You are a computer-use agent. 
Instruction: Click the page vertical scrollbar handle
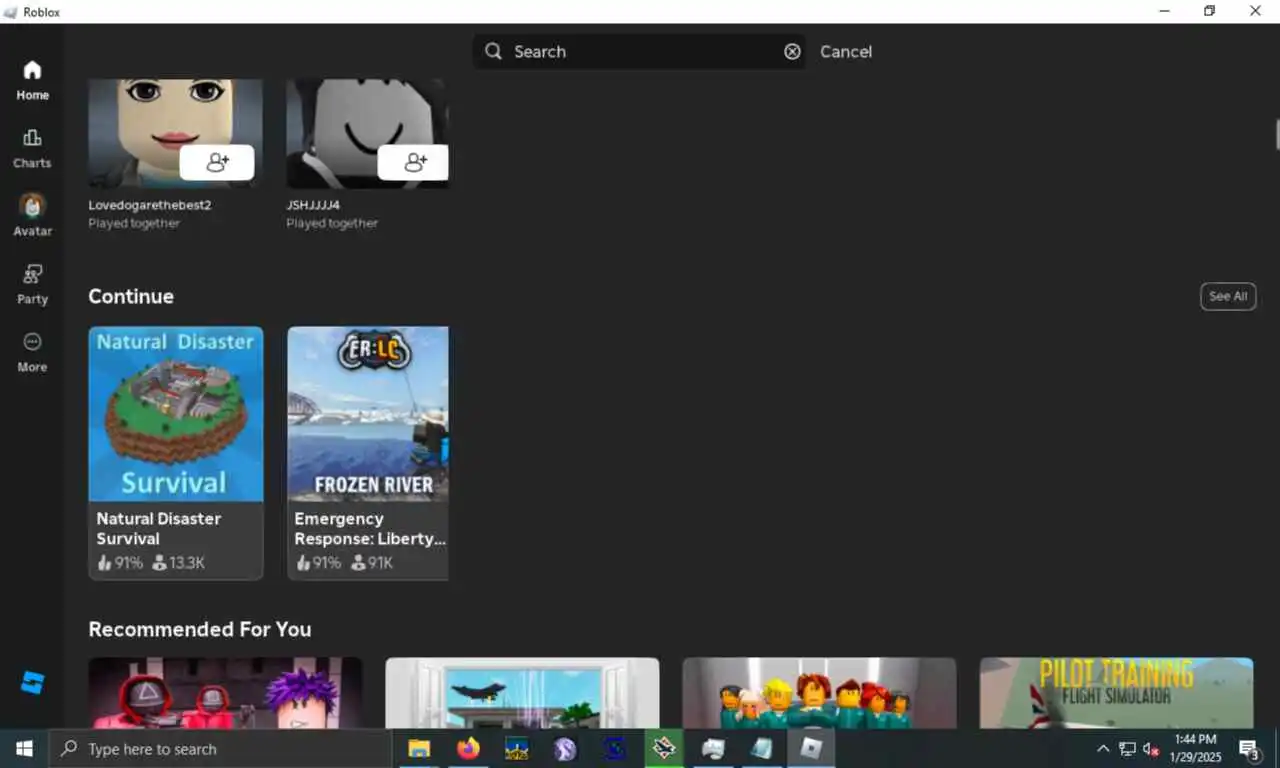(x=1277, y=134)
